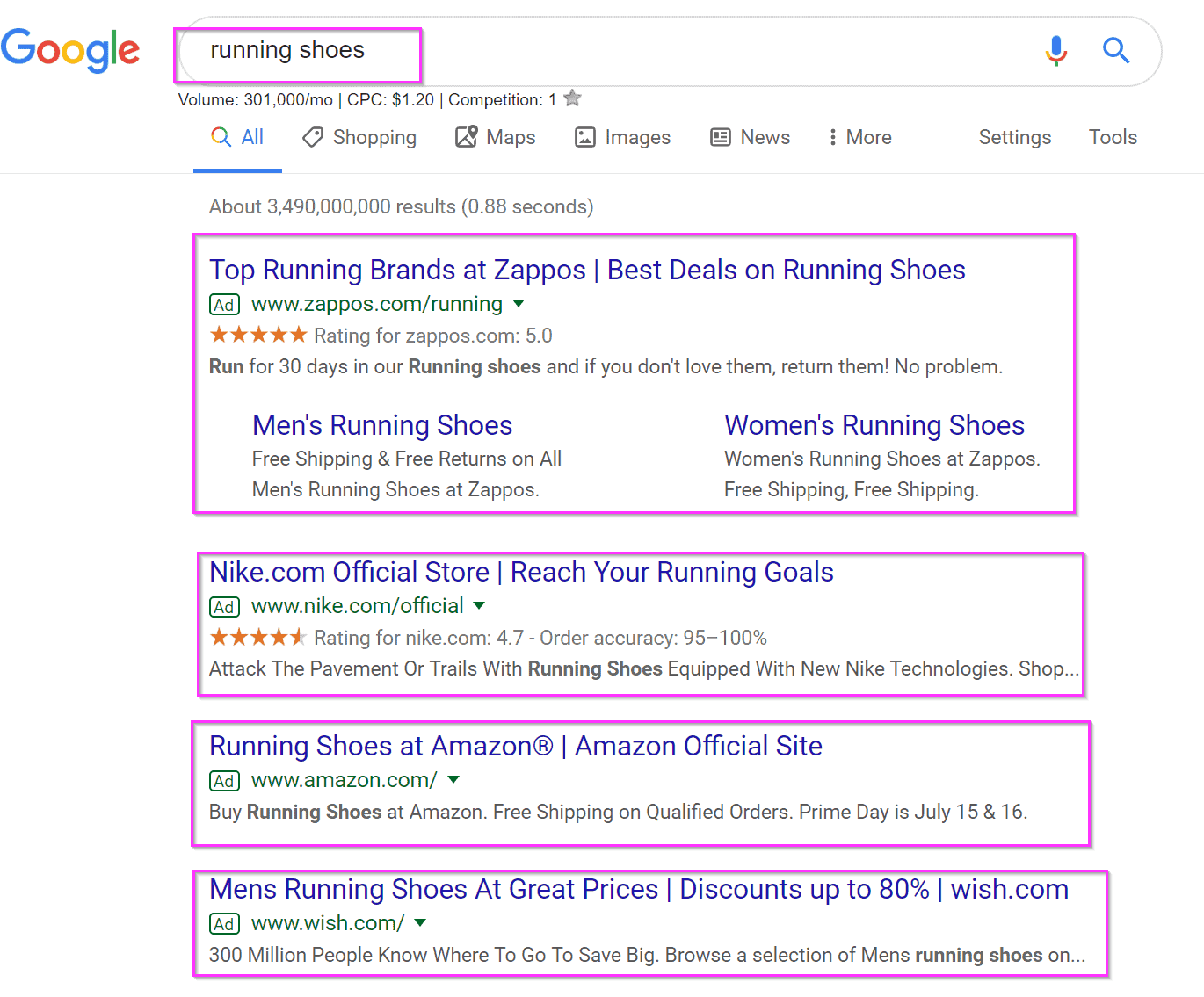Screen dimensions: 1204x997
Task: Click the www.zappos.com/running URL text
Action: [377, 304]
